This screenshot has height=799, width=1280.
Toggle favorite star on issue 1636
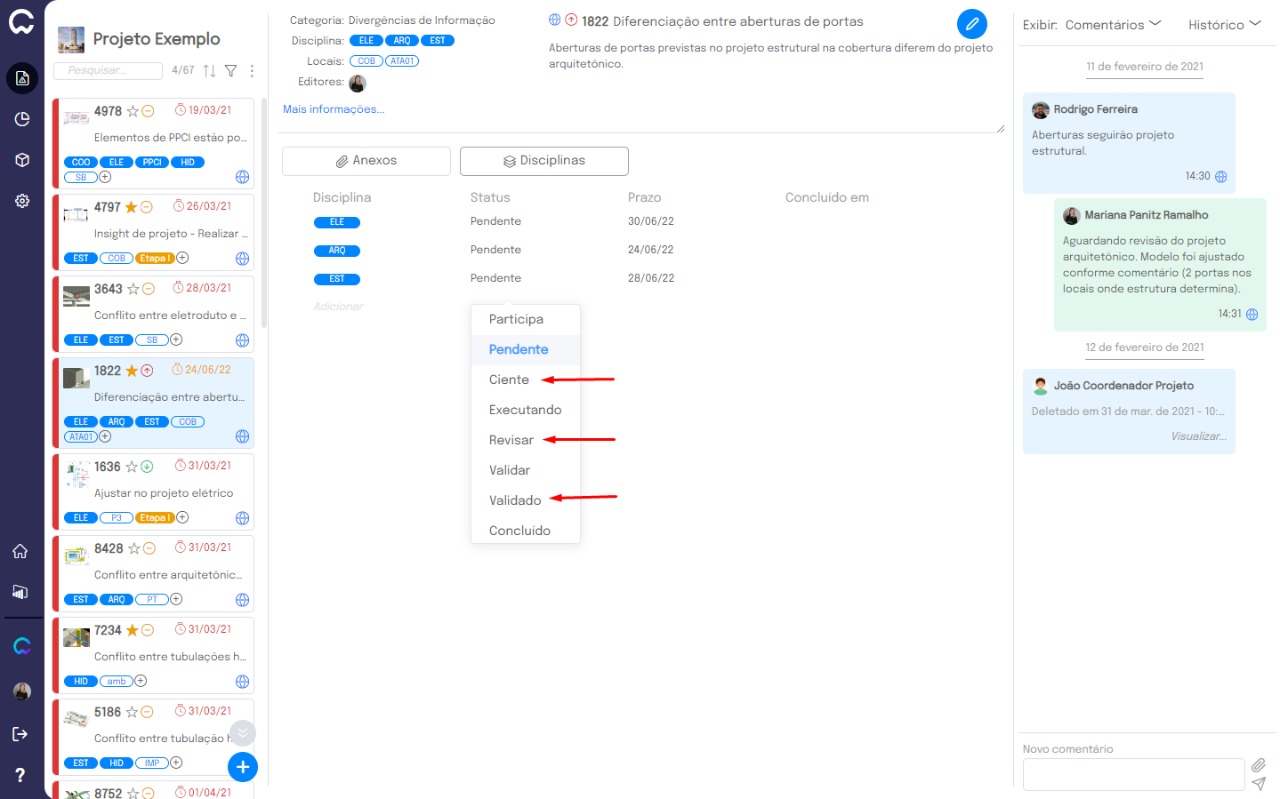pos(132,467)
